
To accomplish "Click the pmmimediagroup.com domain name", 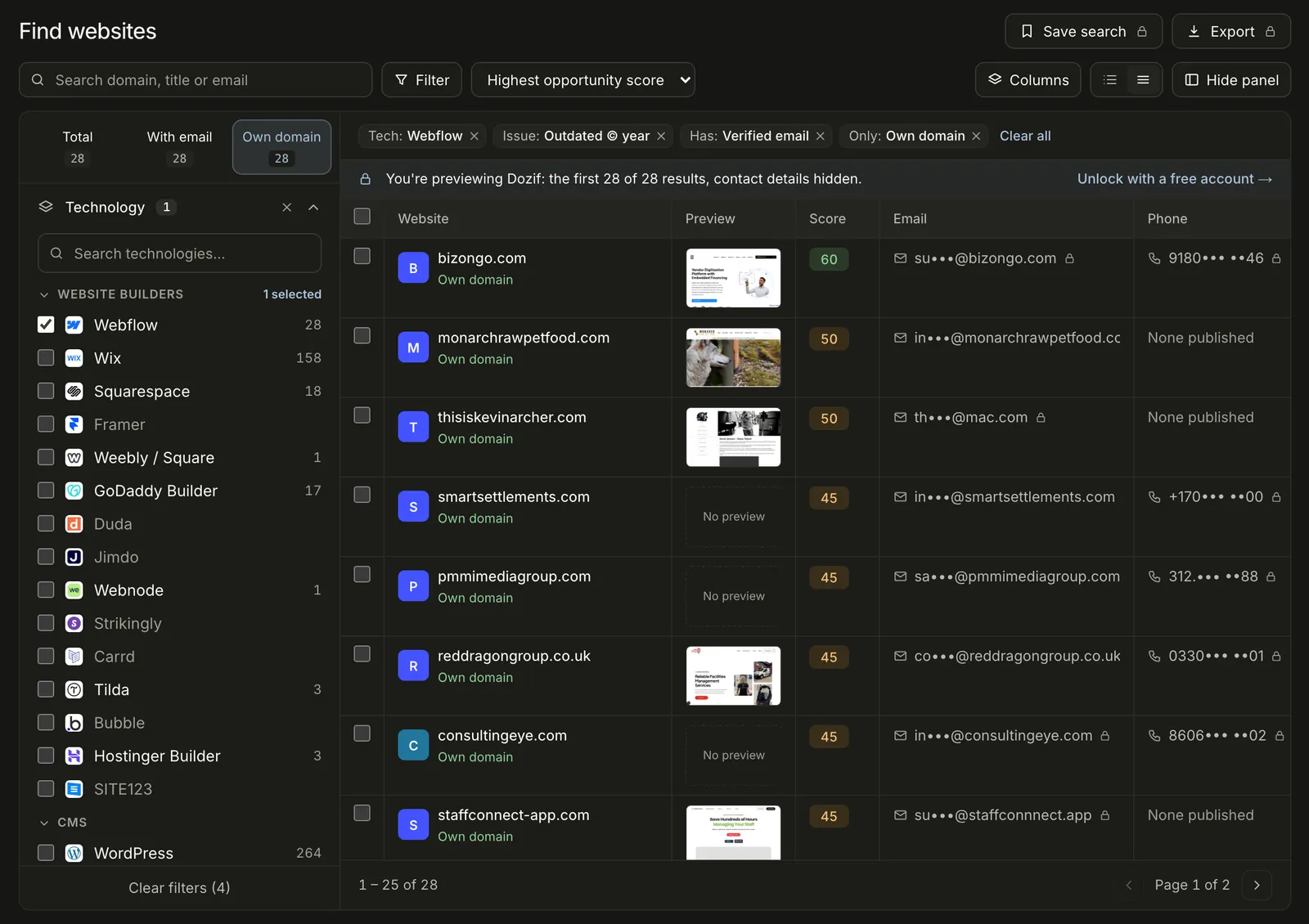I will [514, 576].
